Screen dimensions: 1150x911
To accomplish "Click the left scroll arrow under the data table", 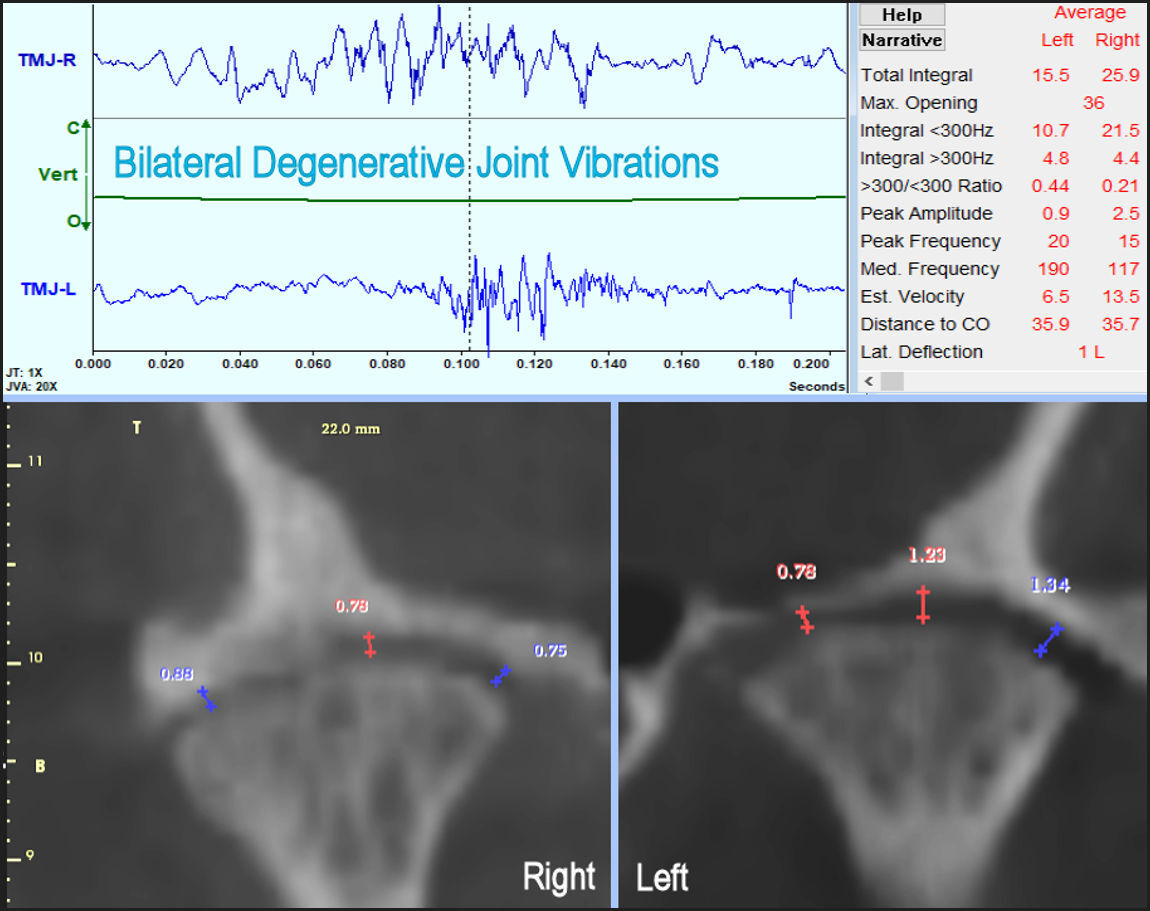I will pos(868,381).
